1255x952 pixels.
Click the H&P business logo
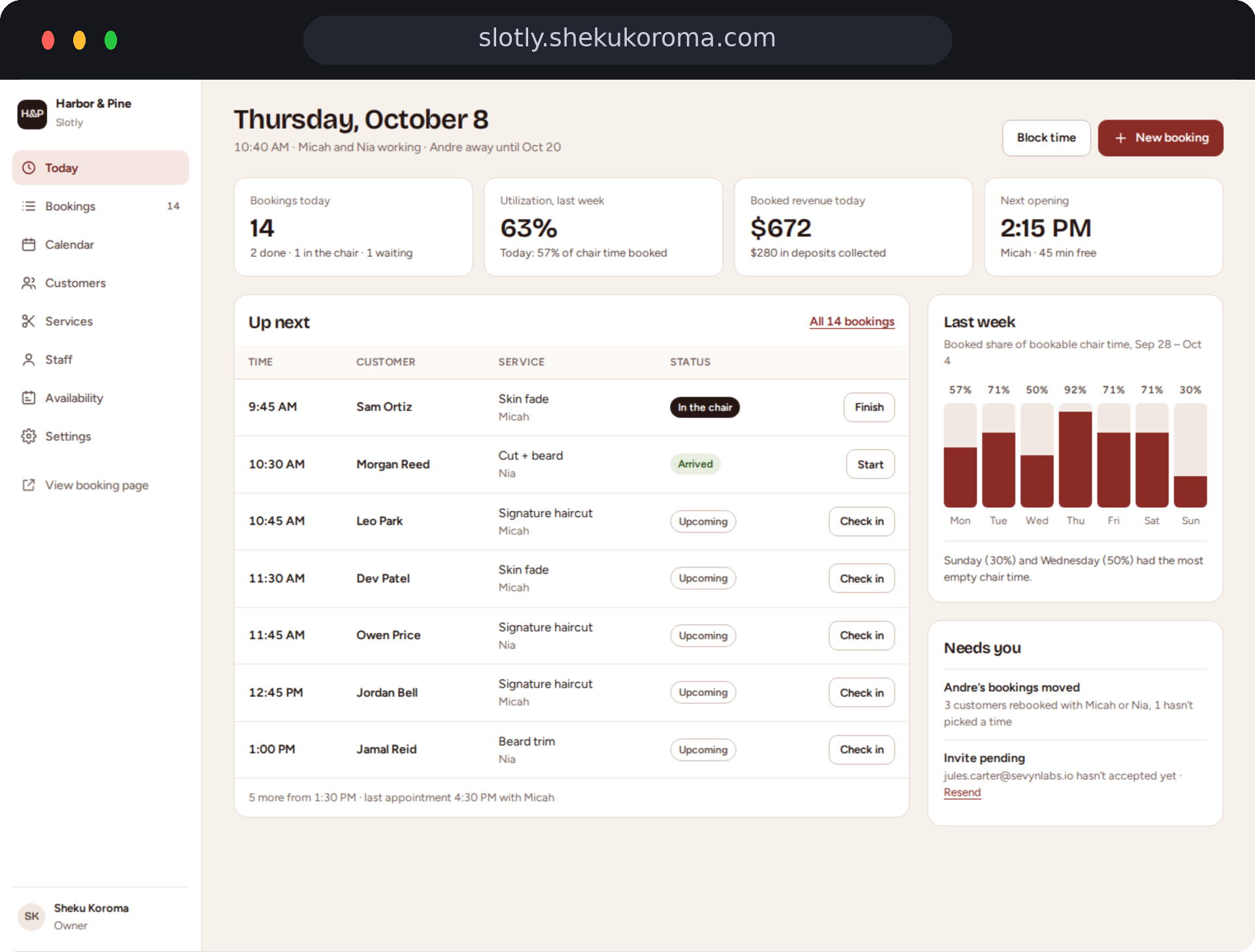(x=32, y=114)
